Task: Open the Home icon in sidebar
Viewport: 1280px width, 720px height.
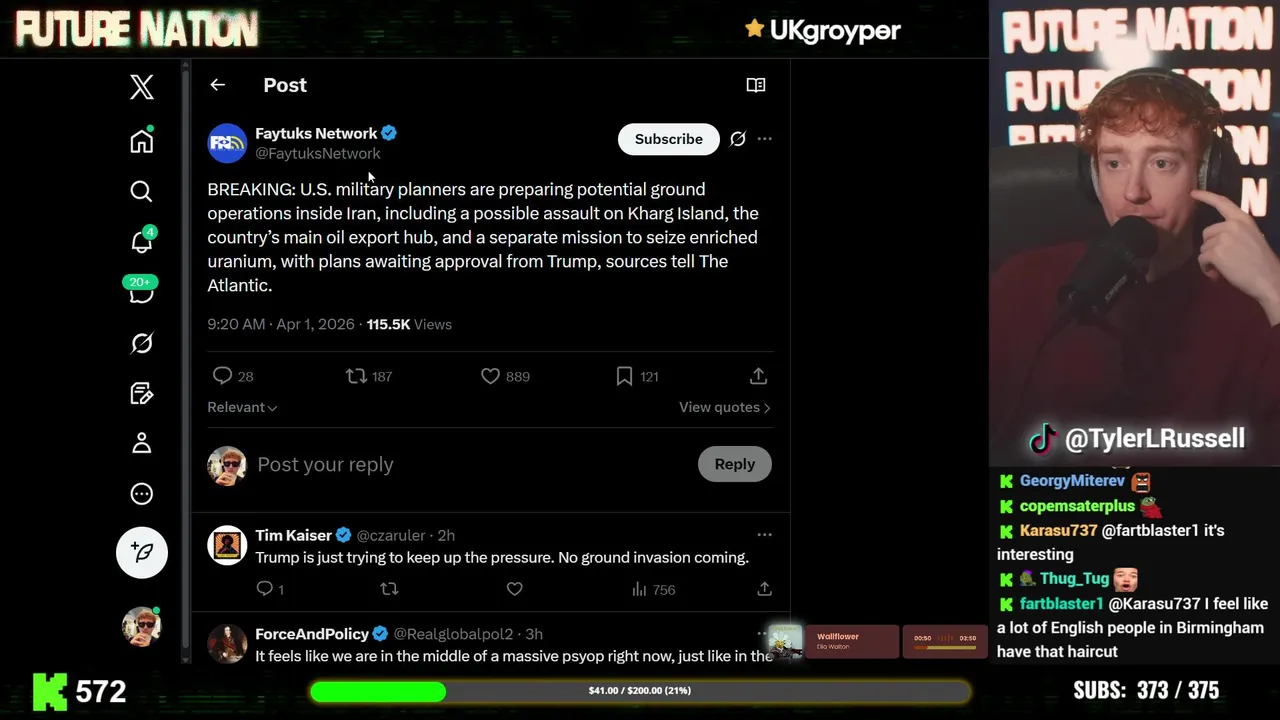Action: point(142,141)
